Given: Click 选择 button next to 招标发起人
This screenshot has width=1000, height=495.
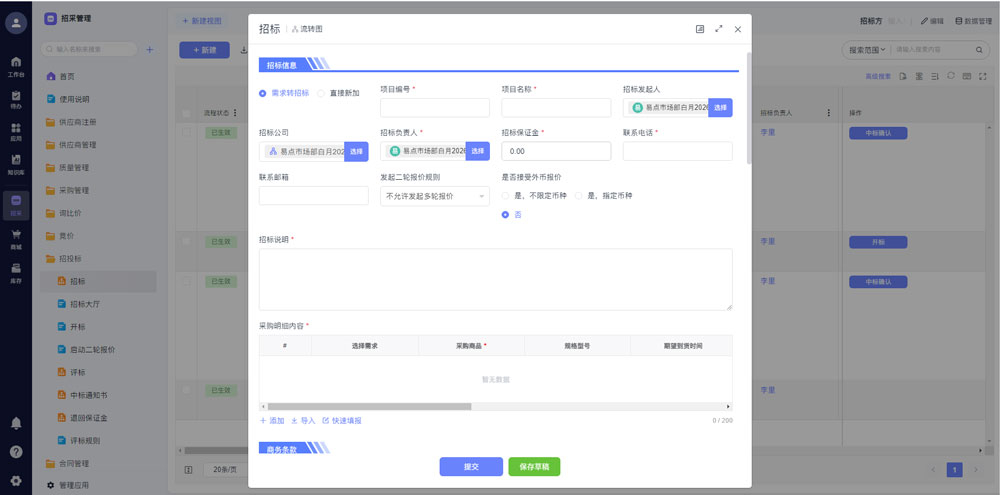Looking at the screenshot, I should pyautogui.click(x=720, y=107).
